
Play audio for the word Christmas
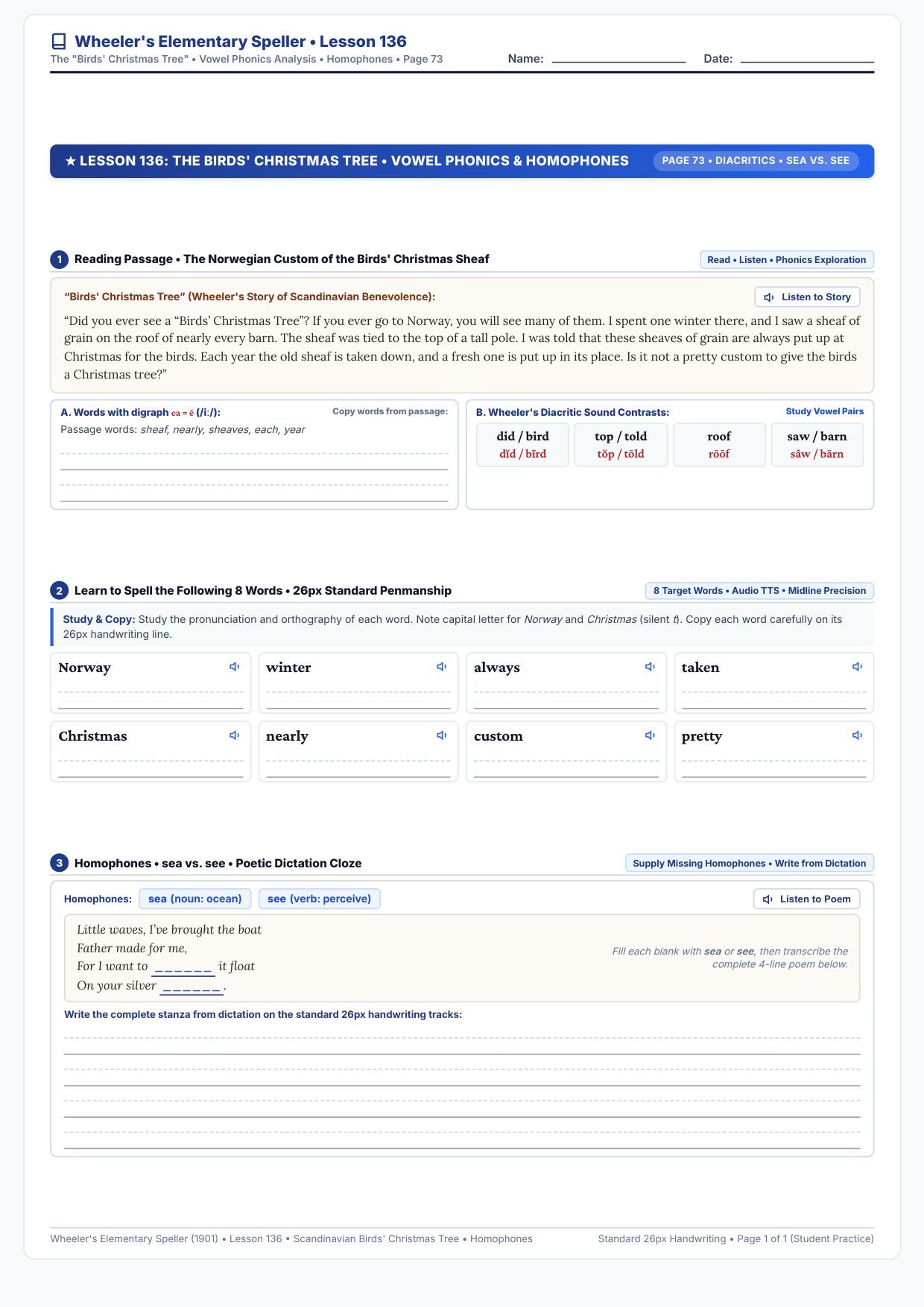click(x=234, y=735)
